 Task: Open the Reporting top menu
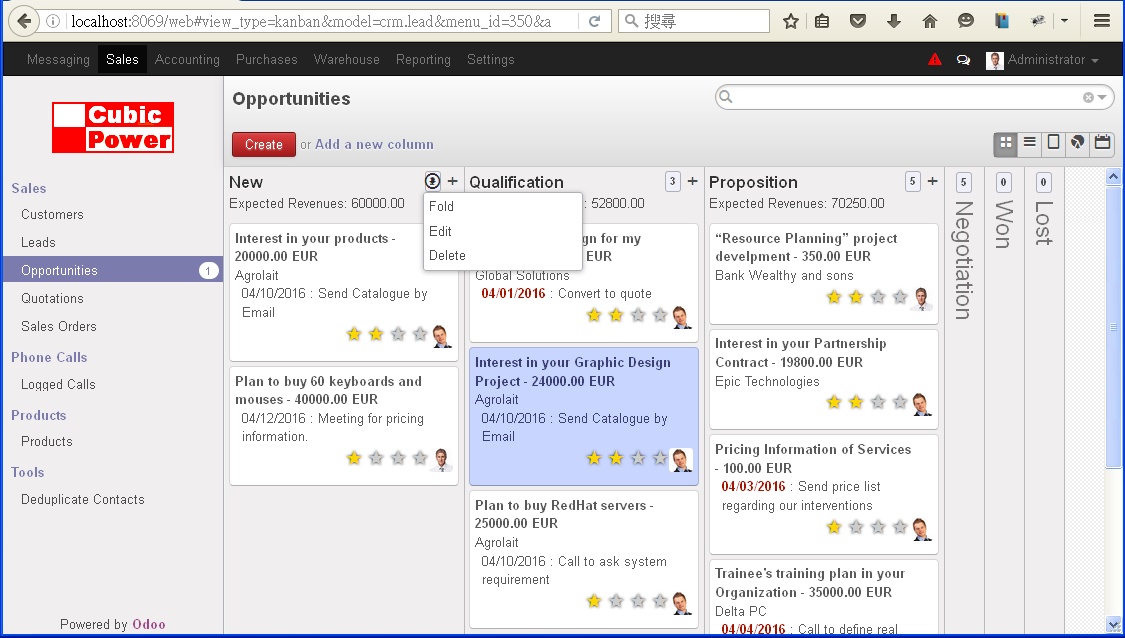pos(423,60)
